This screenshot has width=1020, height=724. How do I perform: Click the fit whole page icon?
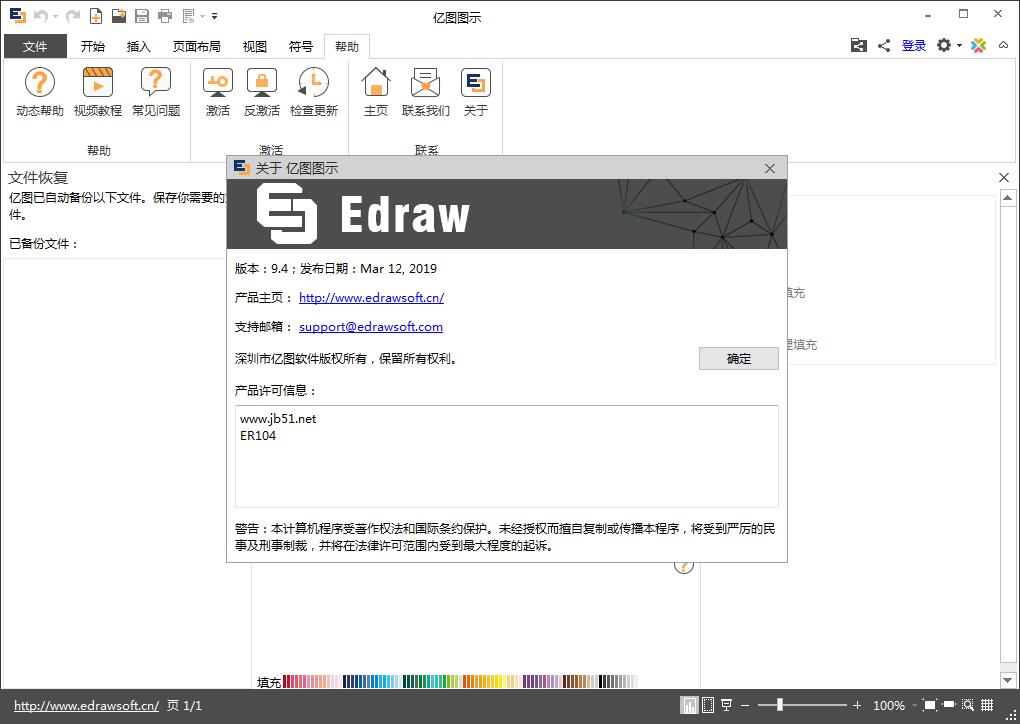(x=930, y=705)
